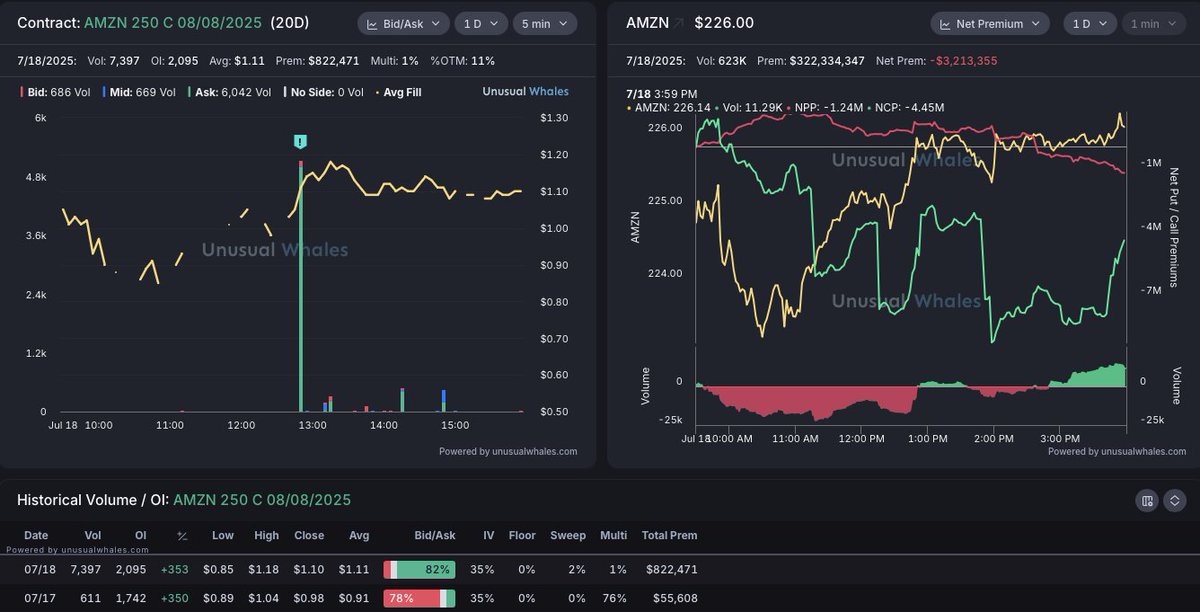Sort the table by the Close column header
1200x612 pixels.
[x=309, y=535]
